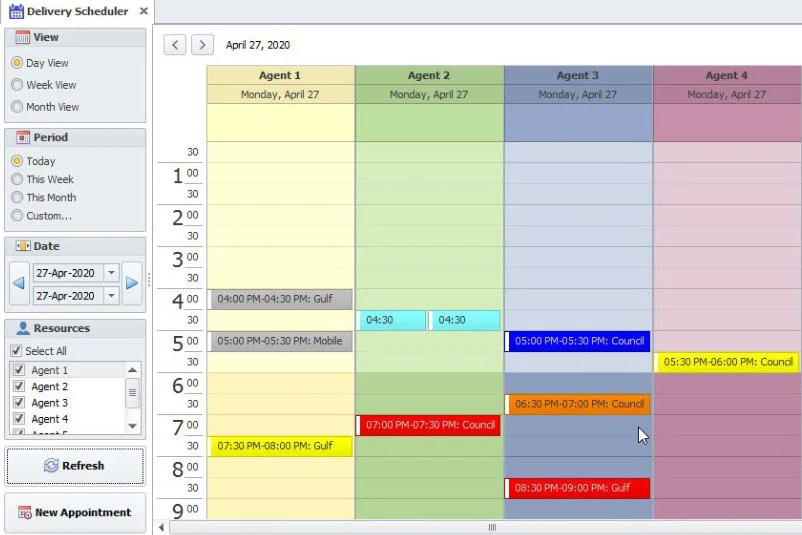Click the previous day arrow above calendar
This screenshot has height=535, width=802.
[175, 45]
